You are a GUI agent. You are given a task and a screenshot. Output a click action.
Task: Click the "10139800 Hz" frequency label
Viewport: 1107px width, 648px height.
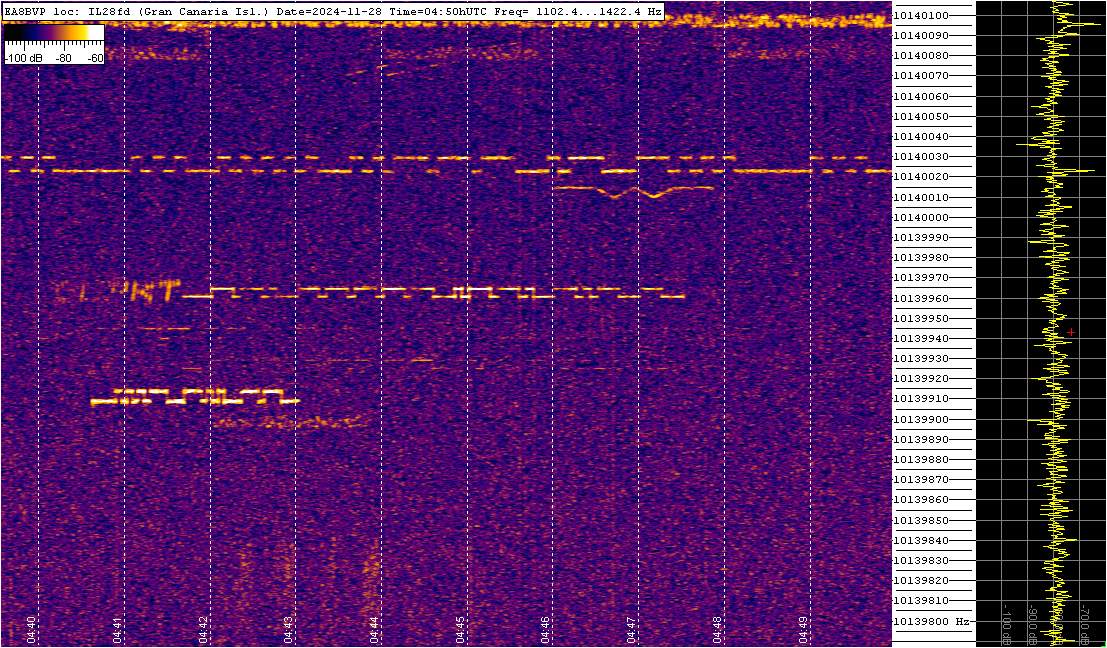click(x=930, y=621)
